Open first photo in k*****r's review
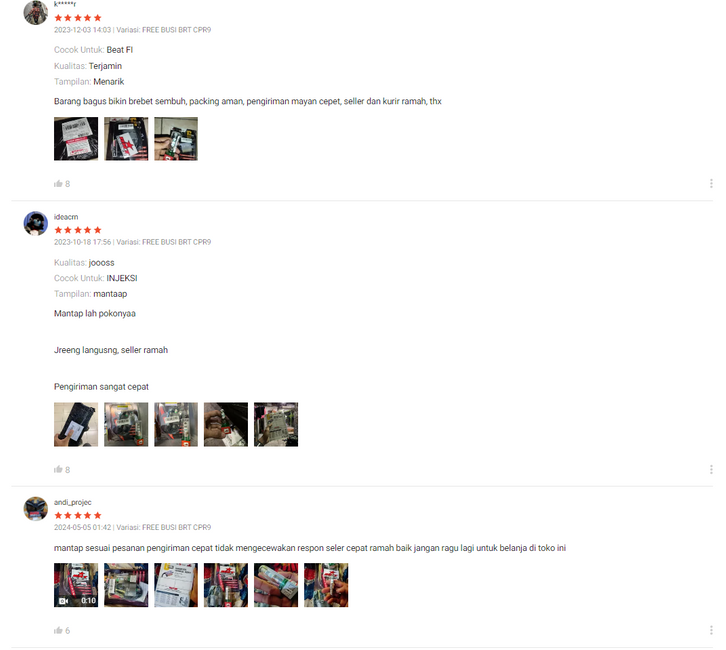This screenshot has height=650, width=726. pos(76,139)
